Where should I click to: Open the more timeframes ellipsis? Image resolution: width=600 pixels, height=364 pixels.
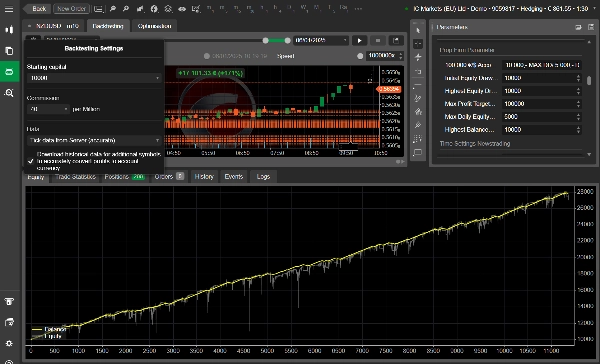pos(358,8)
